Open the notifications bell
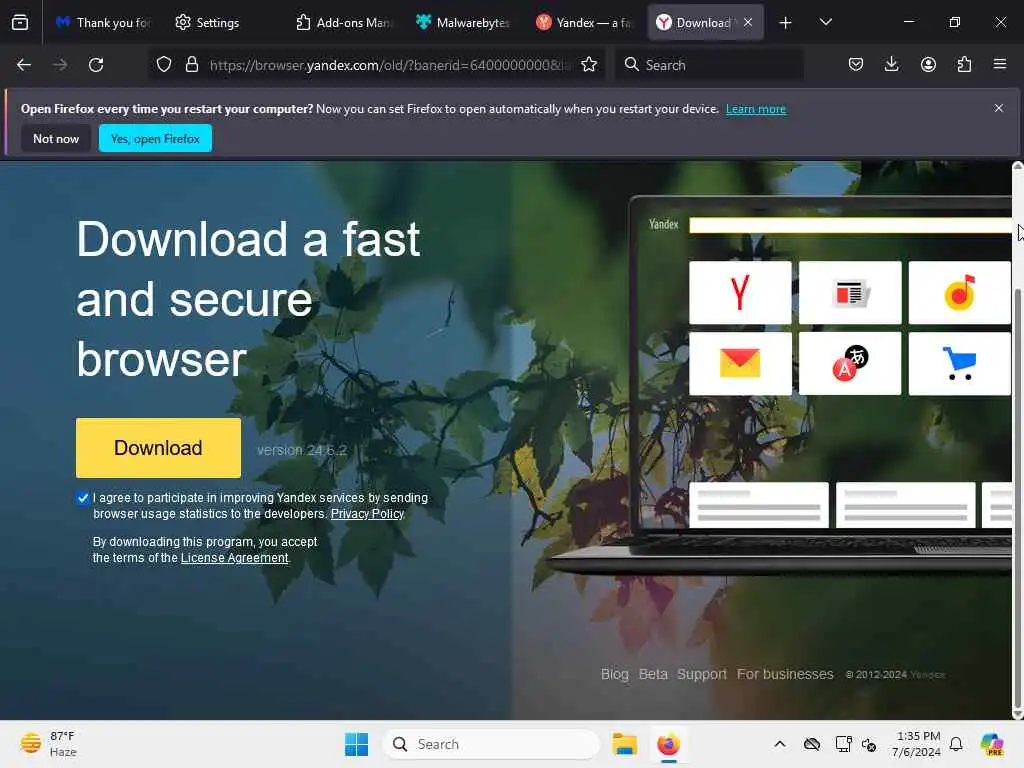 point(956,744)
